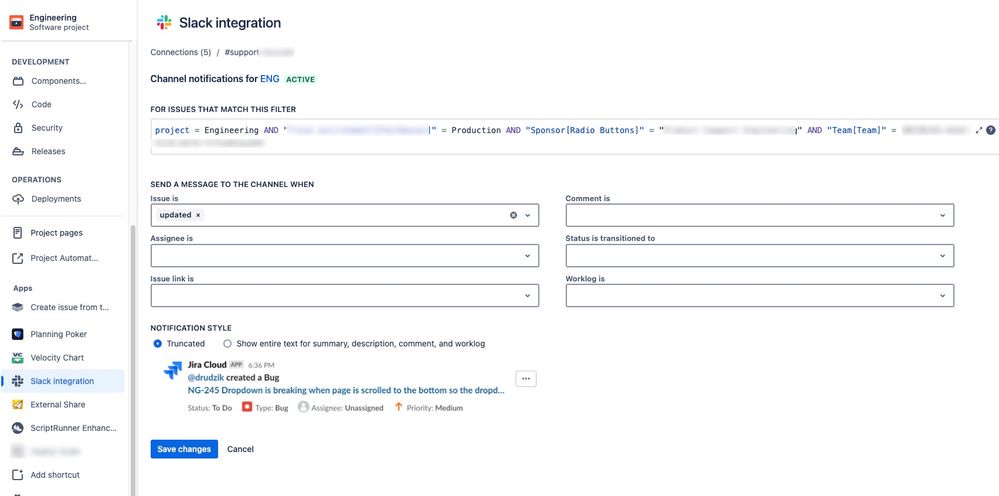The width and height of the screenshot is (999, 496).
Task: Click the Deployments cloud icon
Action: (x=18, y=199)
